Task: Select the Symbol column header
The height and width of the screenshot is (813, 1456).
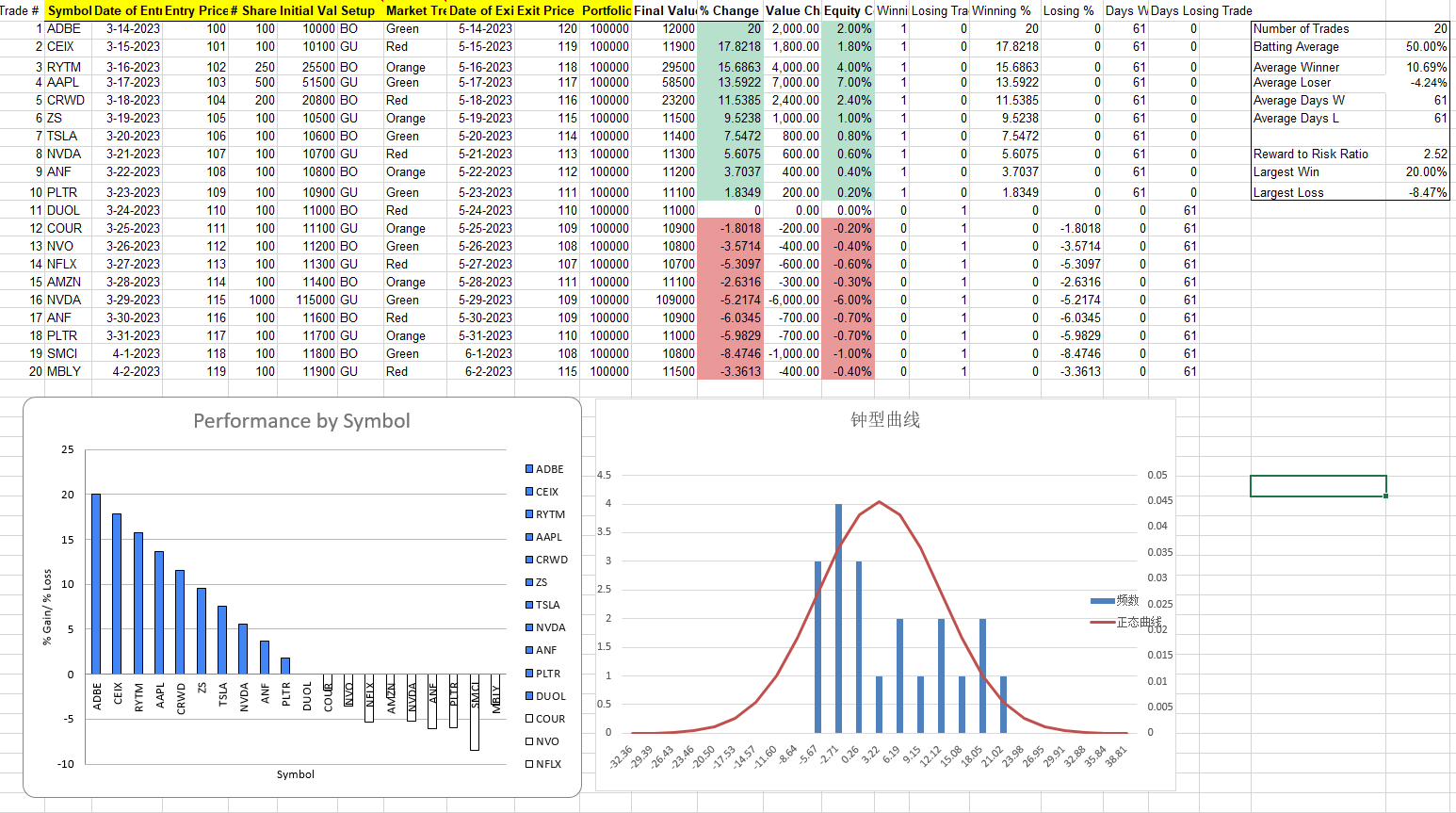Action: coord(69,10)
